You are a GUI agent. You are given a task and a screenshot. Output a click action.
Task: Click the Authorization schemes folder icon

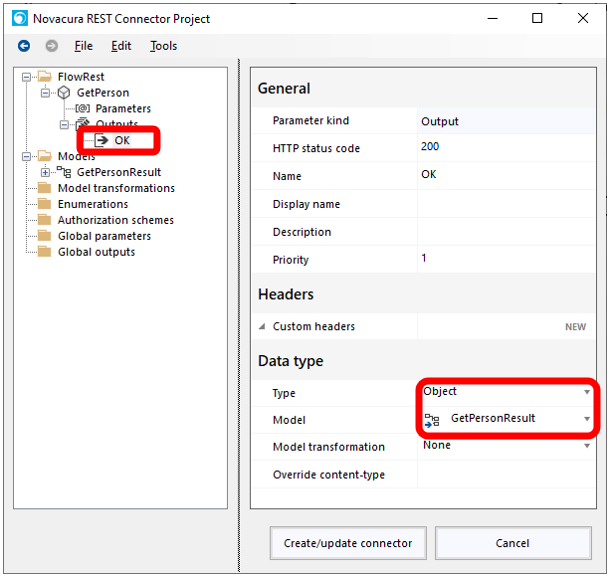pyautogui.click(x=45, y=220)
